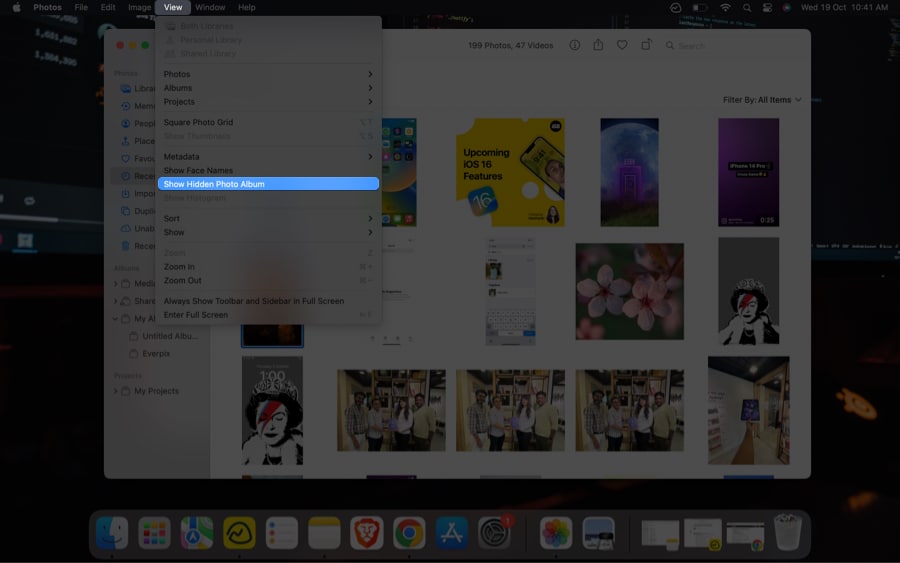Open the 1:00 lock screen Queen wallpaper thumbnail
Viewport: 900px width, 563px height.
(x=272, y=410)
